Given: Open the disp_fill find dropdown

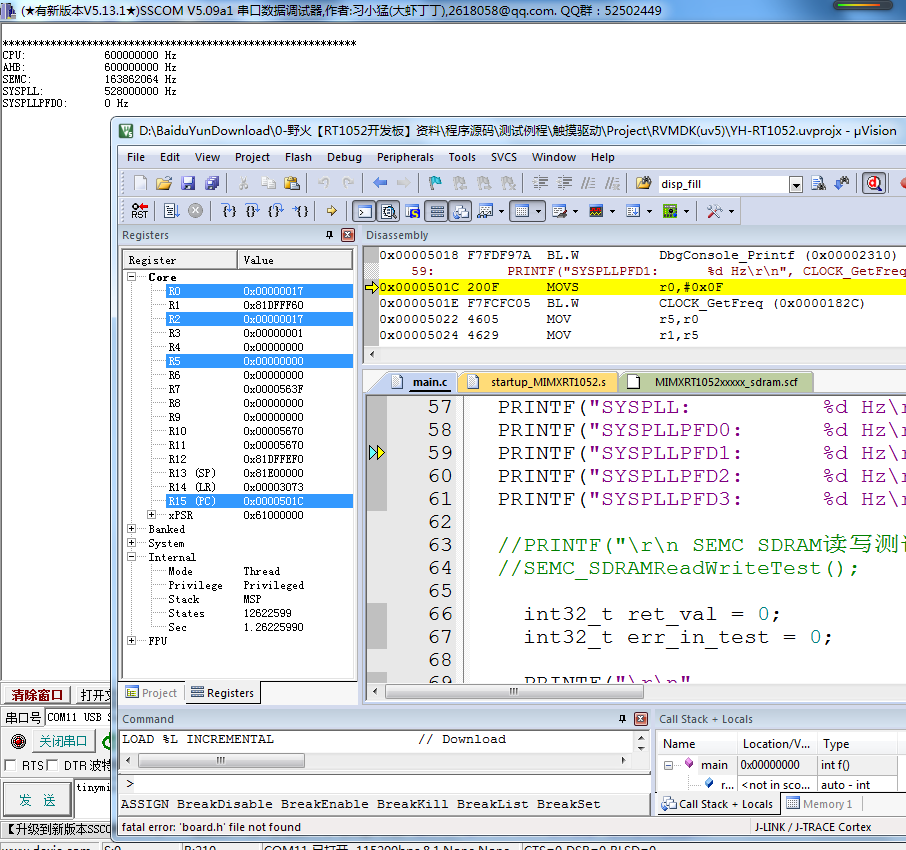Looking at the screenshot, I should tap(796, 184).
